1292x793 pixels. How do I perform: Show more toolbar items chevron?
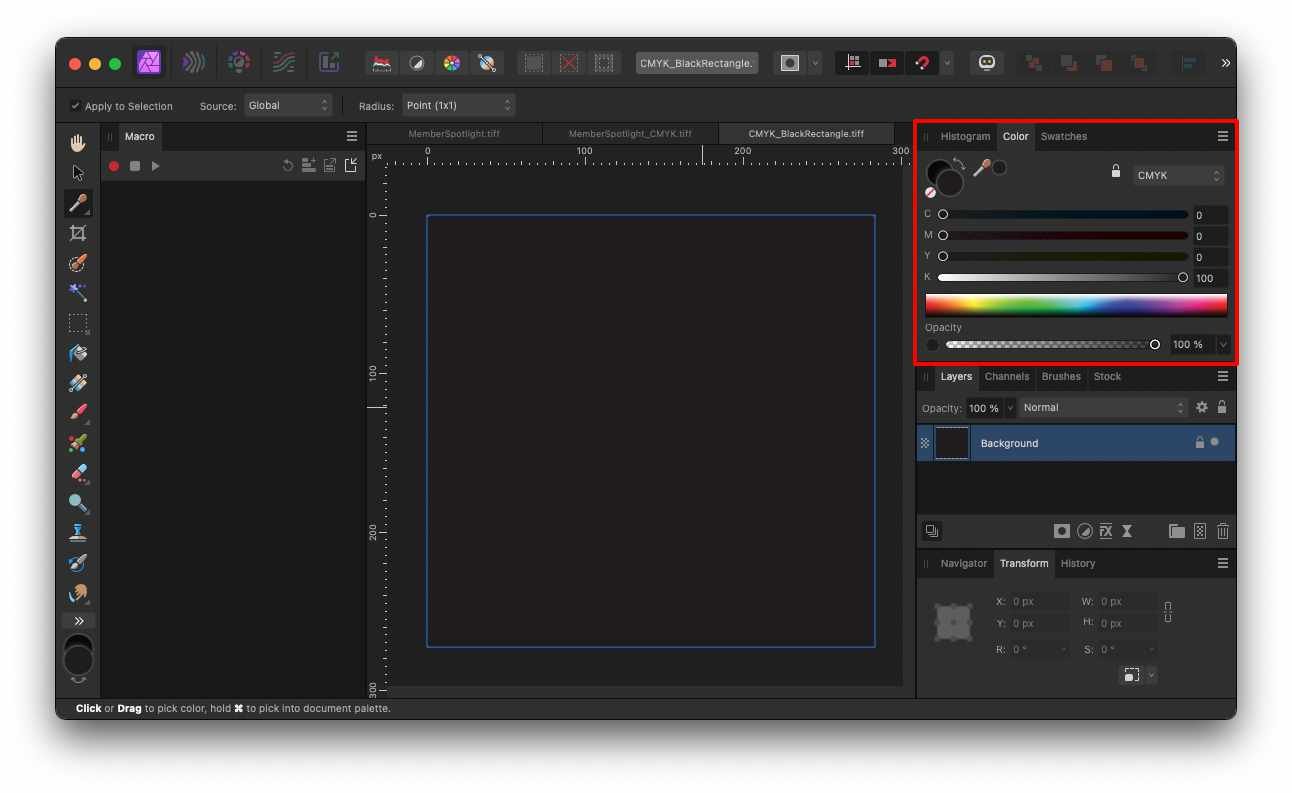(1225, 63)
